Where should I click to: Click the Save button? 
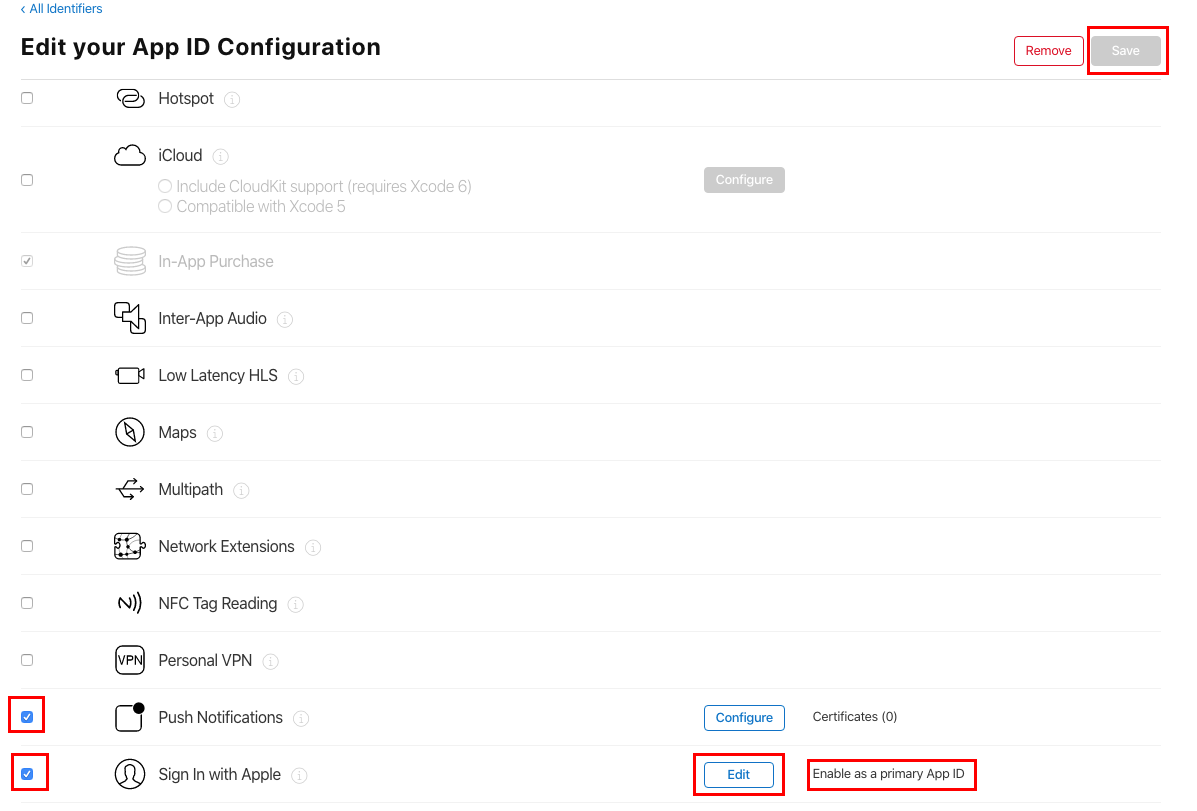tap(1126, 50)
